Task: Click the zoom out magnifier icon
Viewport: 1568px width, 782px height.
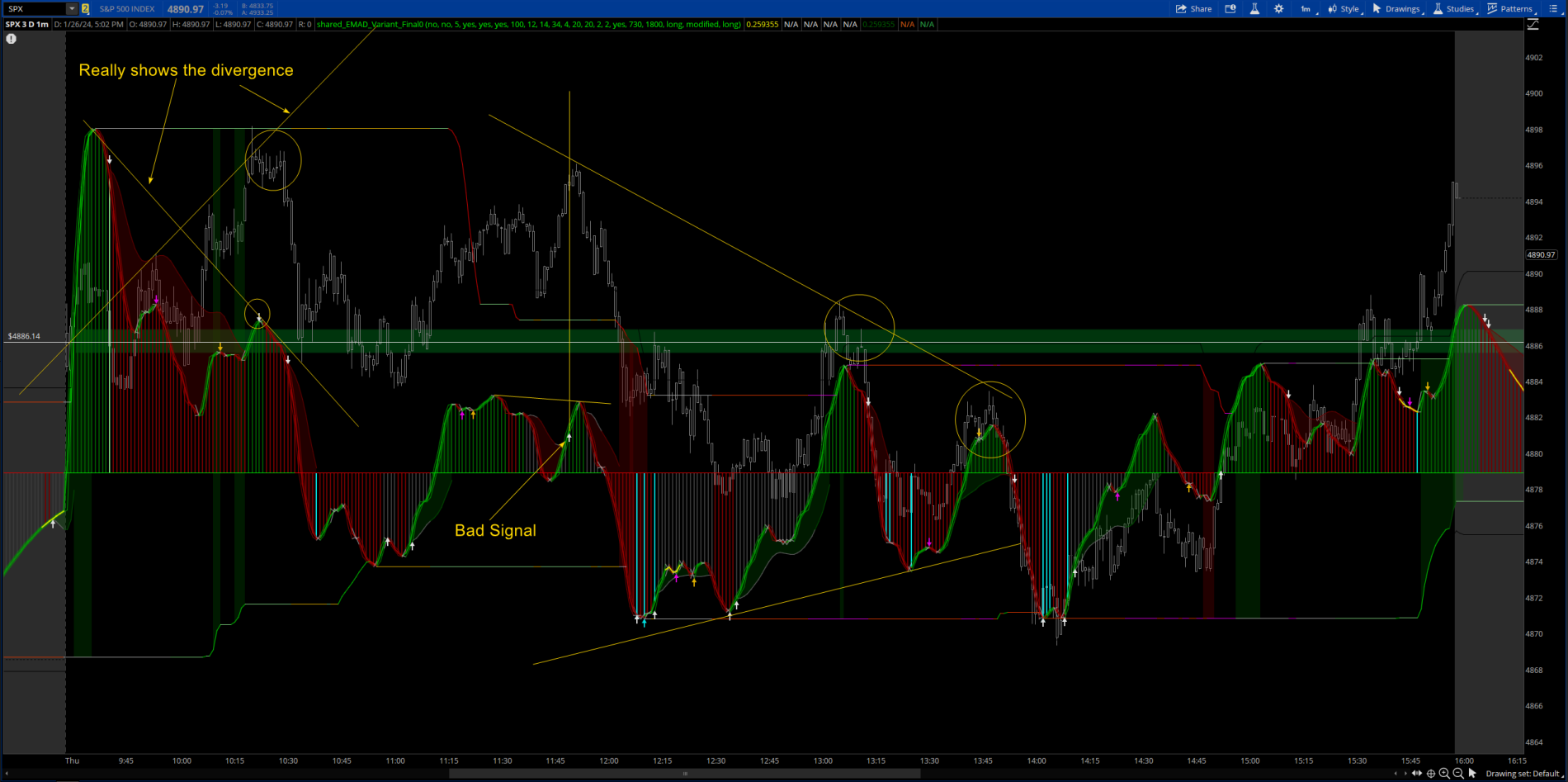Action: (1458, 774)
